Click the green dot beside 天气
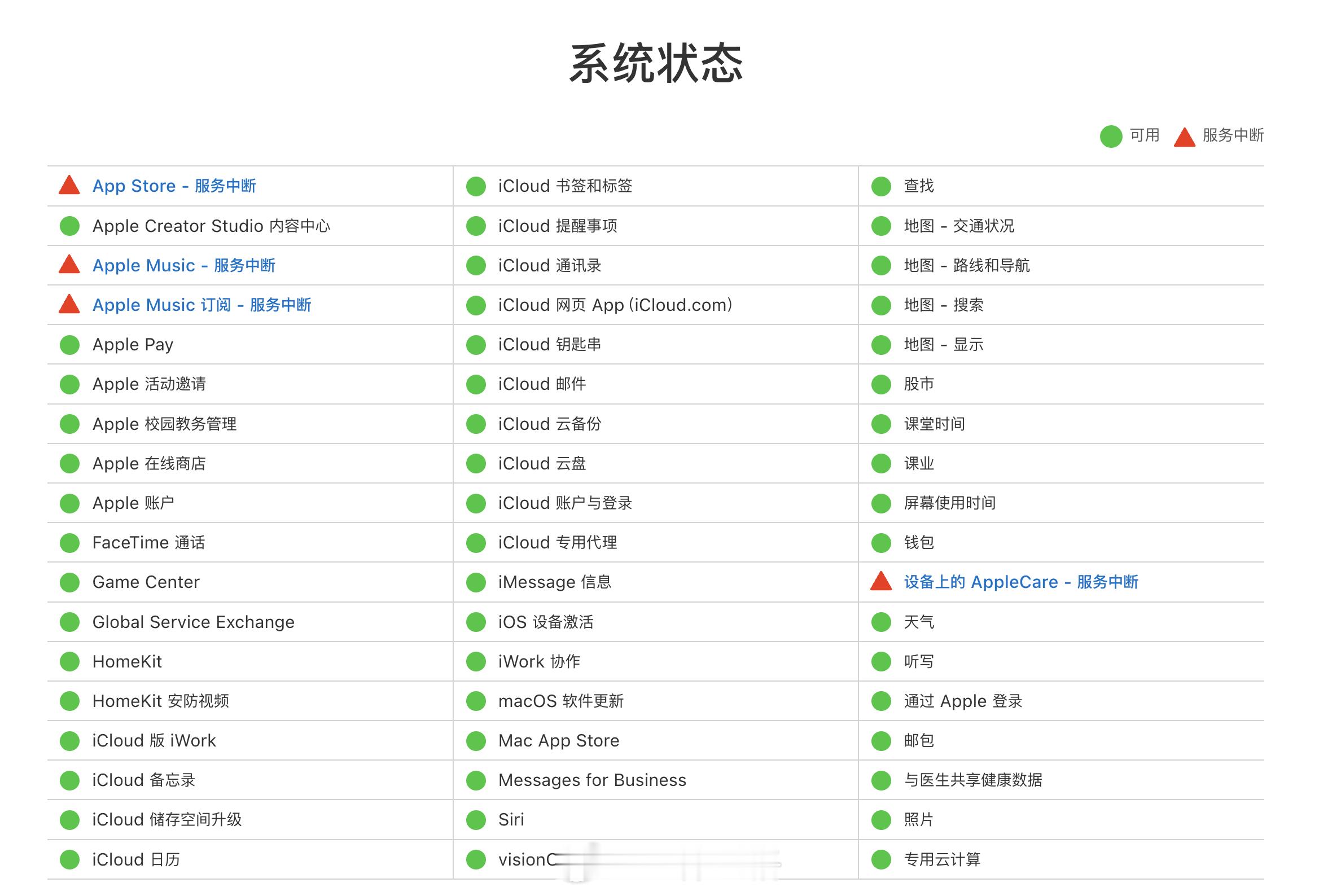The height and width of the screenshot is (896, 1341). coord(881,622)
